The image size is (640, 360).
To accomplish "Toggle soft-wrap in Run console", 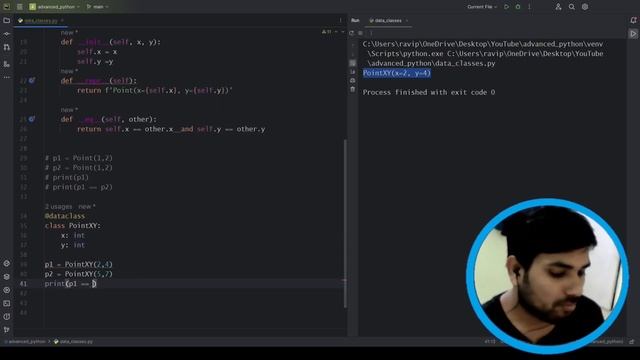I will [x=353, y=63].
